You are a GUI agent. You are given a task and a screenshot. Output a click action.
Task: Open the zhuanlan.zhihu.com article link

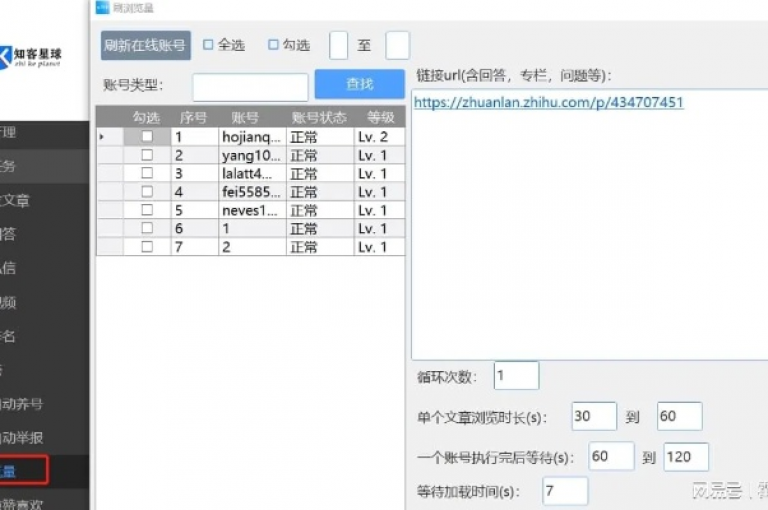tap(549, 102)
